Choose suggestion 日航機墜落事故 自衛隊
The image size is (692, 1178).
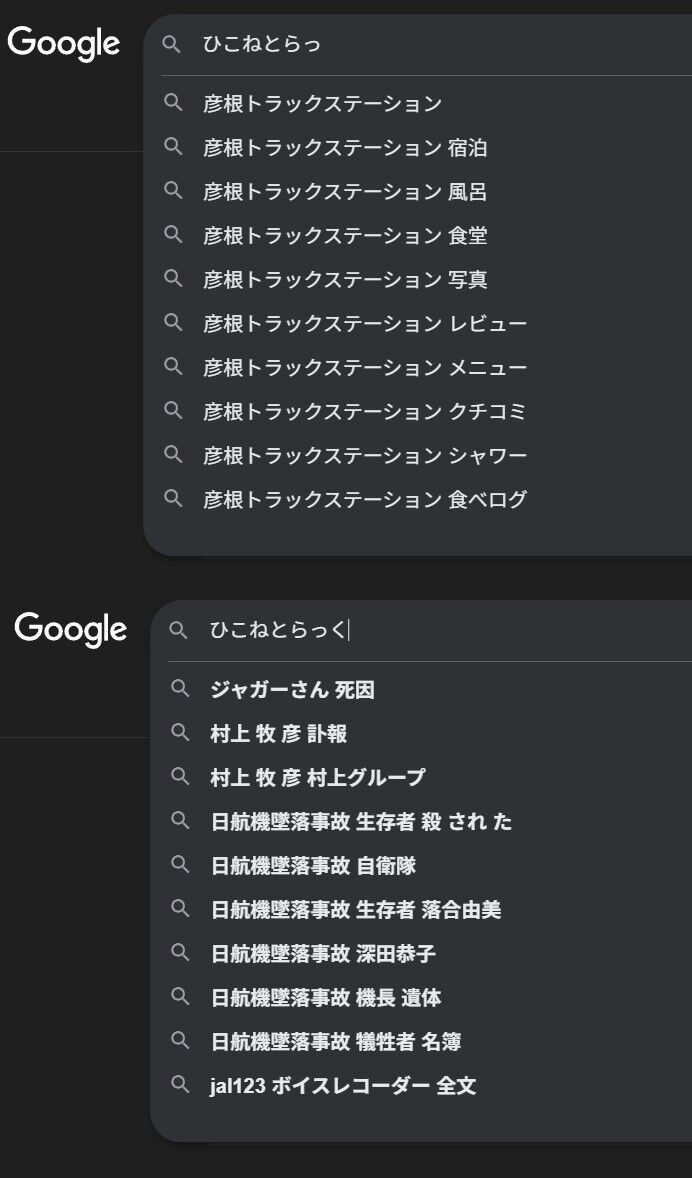point(313,865)
